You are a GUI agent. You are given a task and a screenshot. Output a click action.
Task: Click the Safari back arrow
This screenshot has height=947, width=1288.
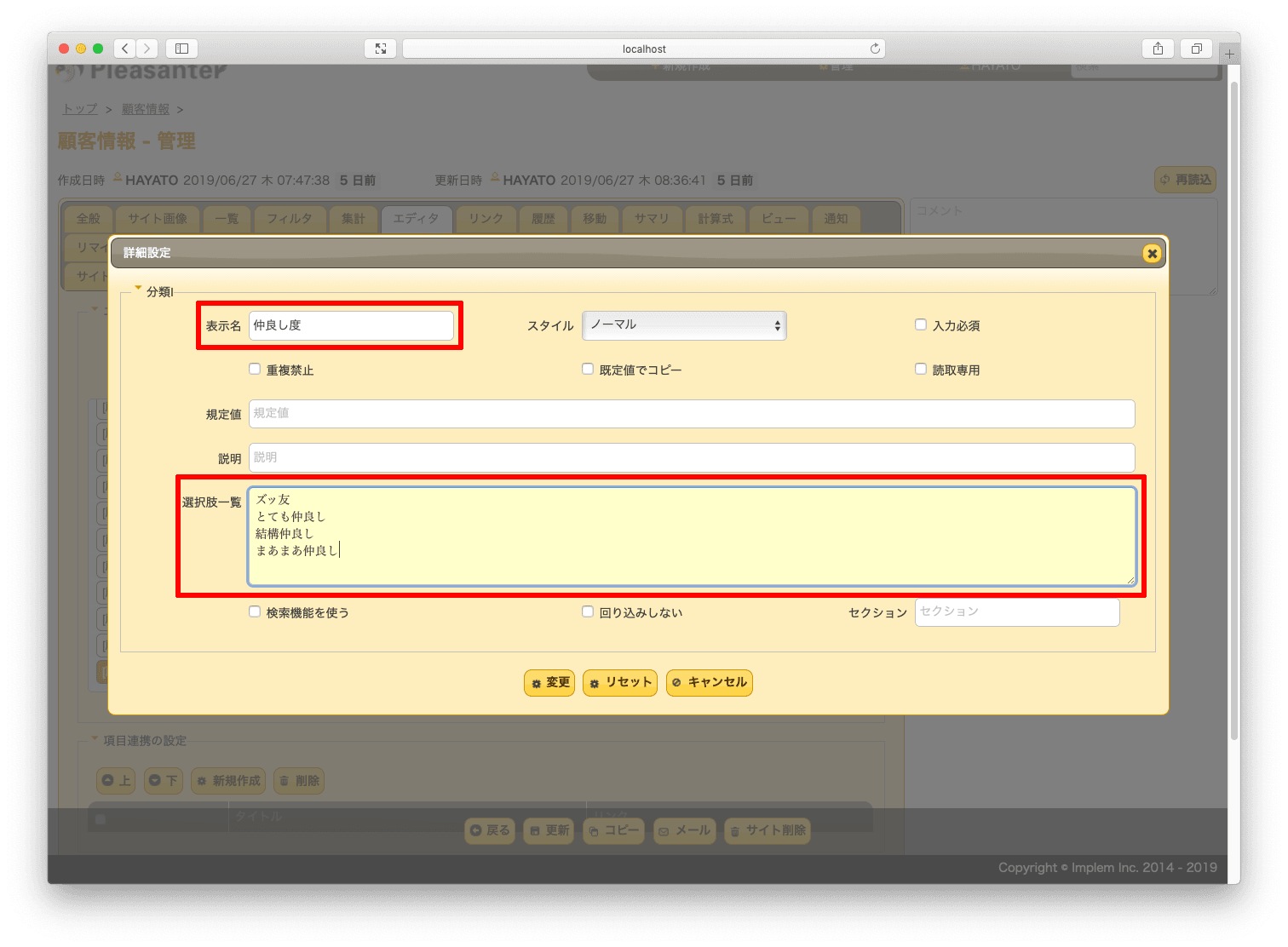pyautogui.click(x=125, y=49)
